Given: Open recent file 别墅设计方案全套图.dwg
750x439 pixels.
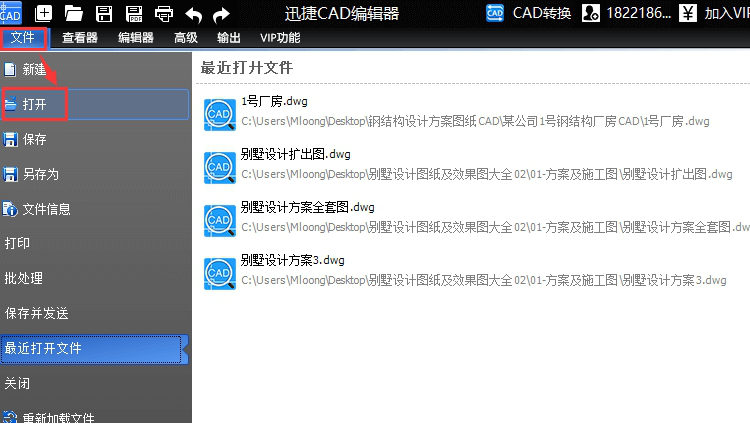Looking at the screenshot, I should pyautogui.click(x=308, y=208).
